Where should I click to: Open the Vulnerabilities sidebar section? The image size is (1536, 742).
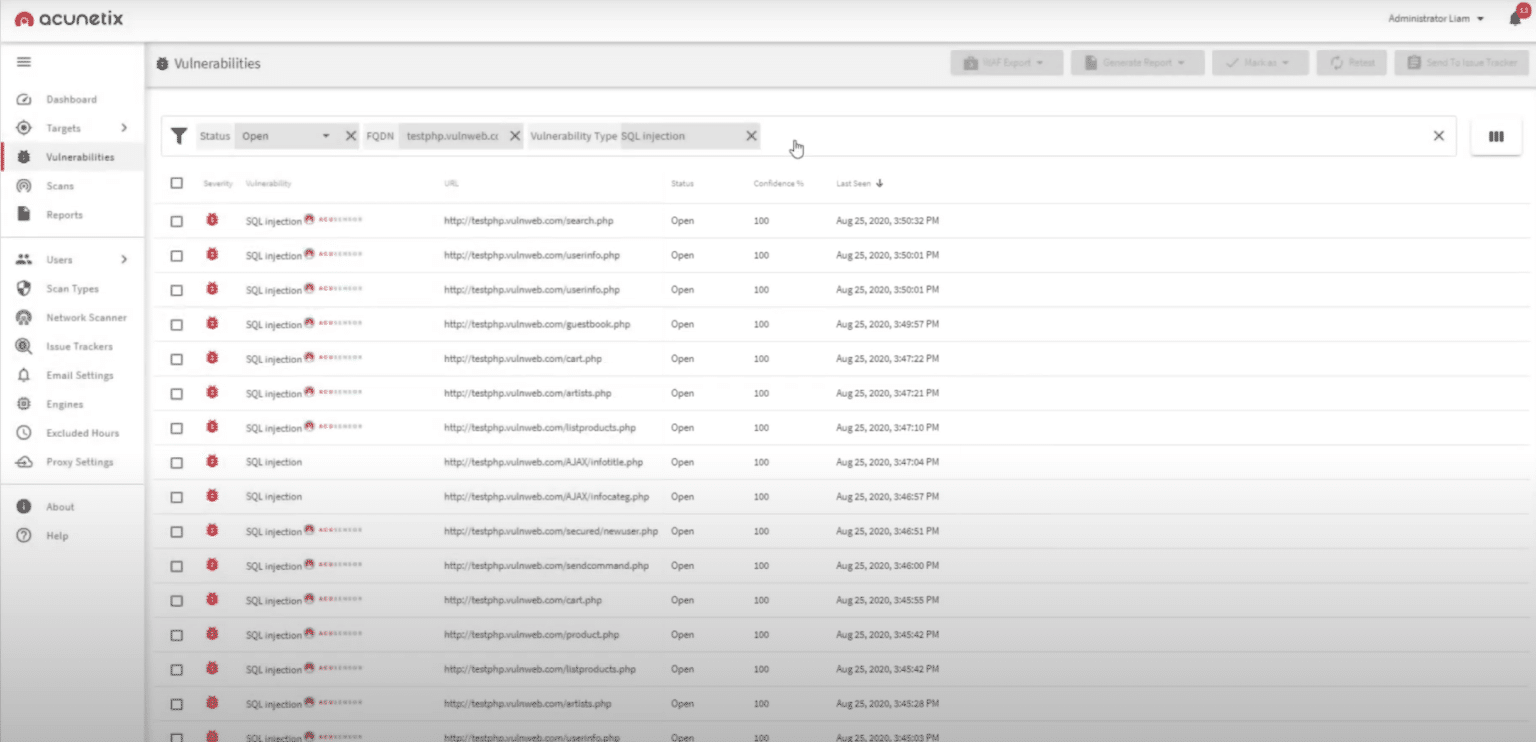pos(81,157)
